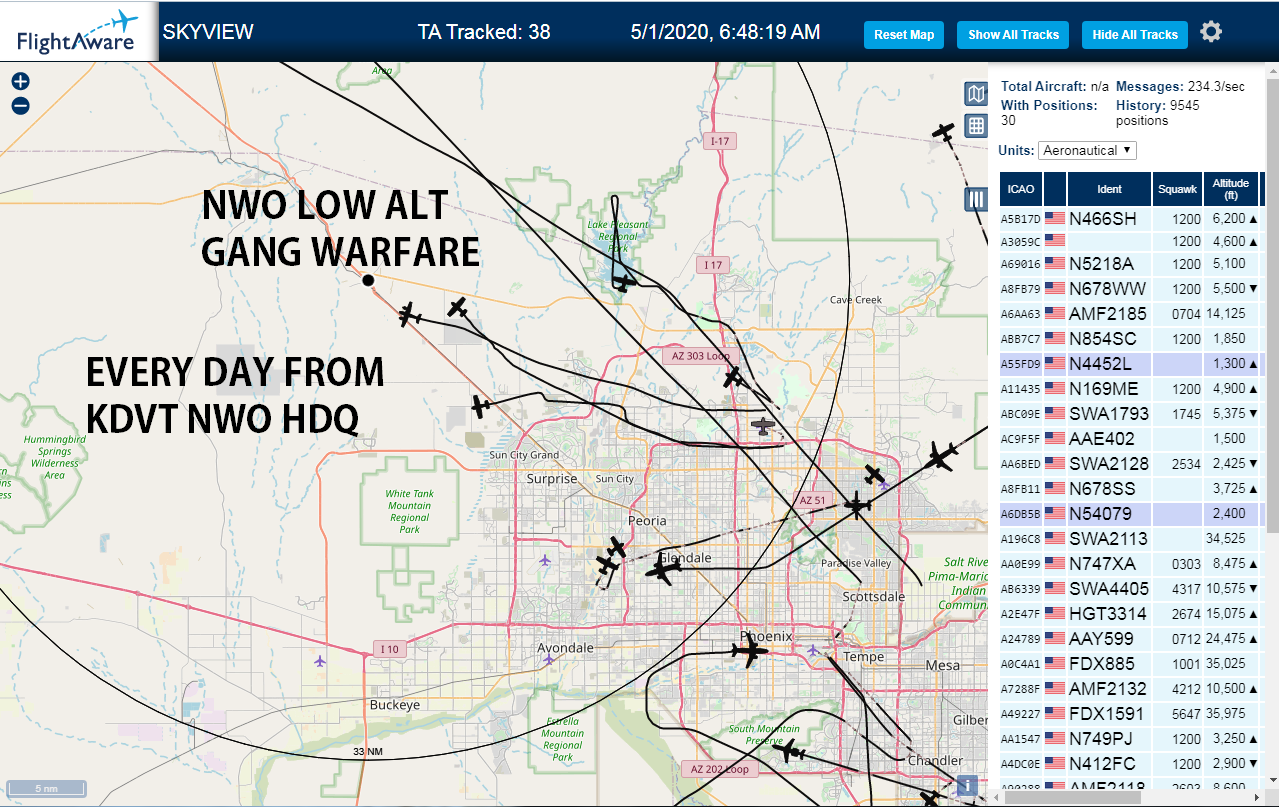Select the N749PJ ident cell
The width and height of the screenshot is (1279, 807).
point(1108,739)
